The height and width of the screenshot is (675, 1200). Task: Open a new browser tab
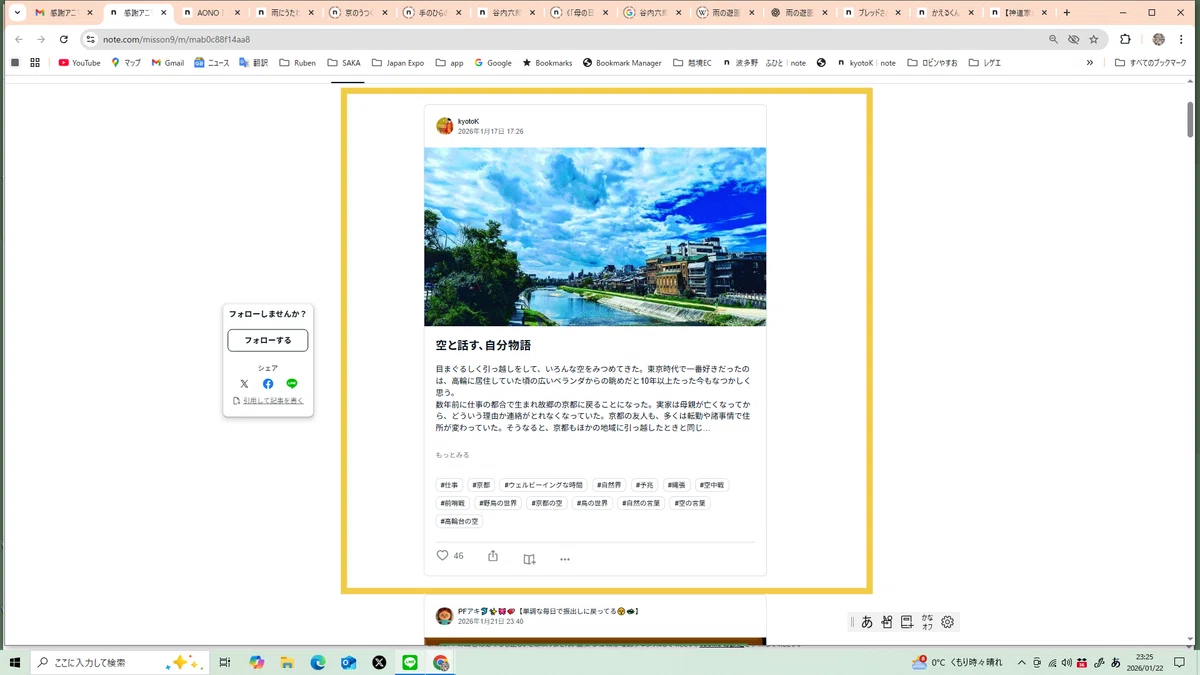click(x=1067, y=13)
